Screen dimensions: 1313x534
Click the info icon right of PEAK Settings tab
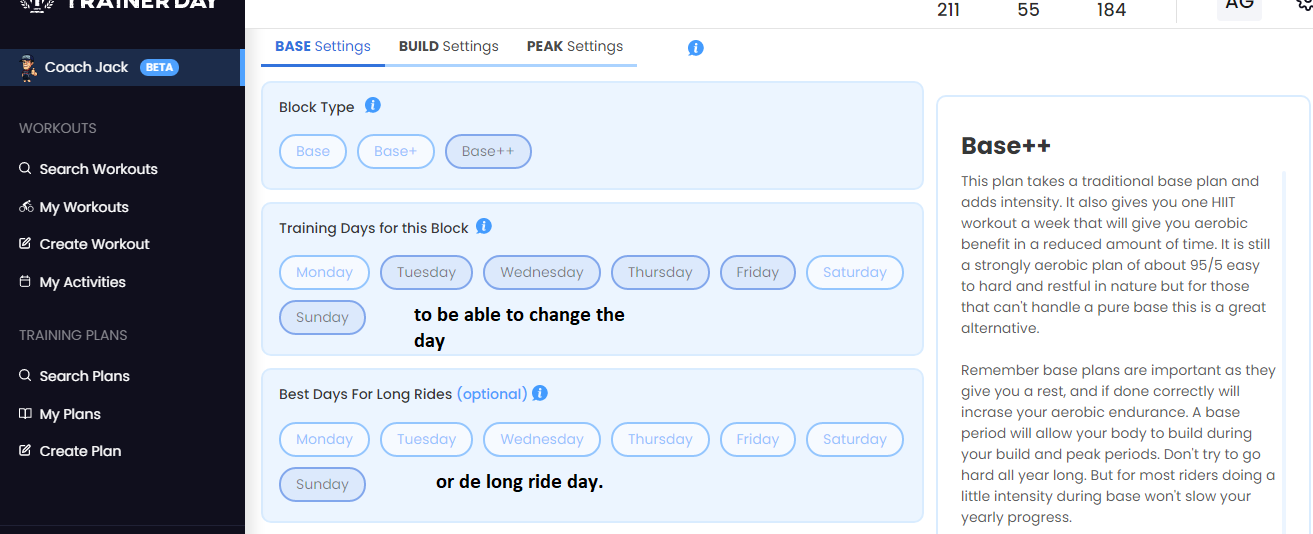coord(696,48)
